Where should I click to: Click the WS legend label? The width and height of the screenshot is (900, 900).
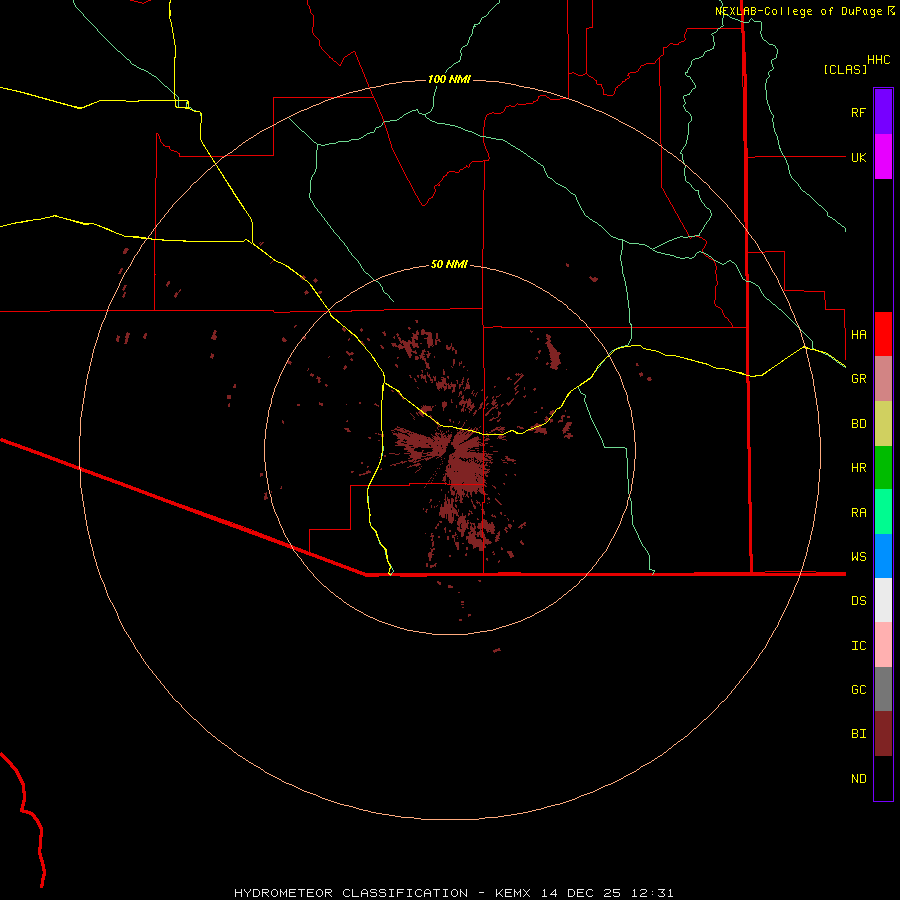[x=858, y=557]
